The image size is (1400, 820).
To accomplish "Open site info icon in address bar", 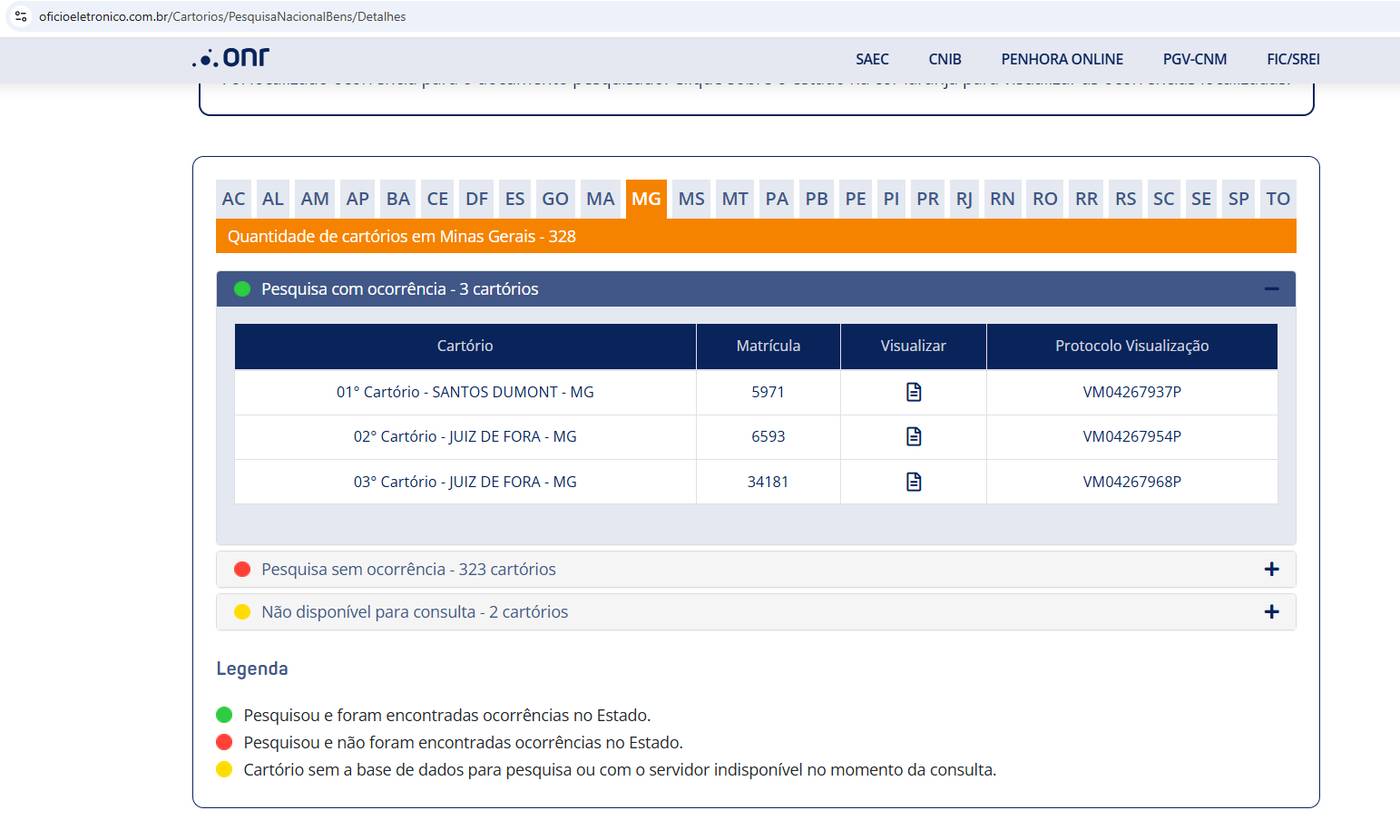I will pos(20,16).
